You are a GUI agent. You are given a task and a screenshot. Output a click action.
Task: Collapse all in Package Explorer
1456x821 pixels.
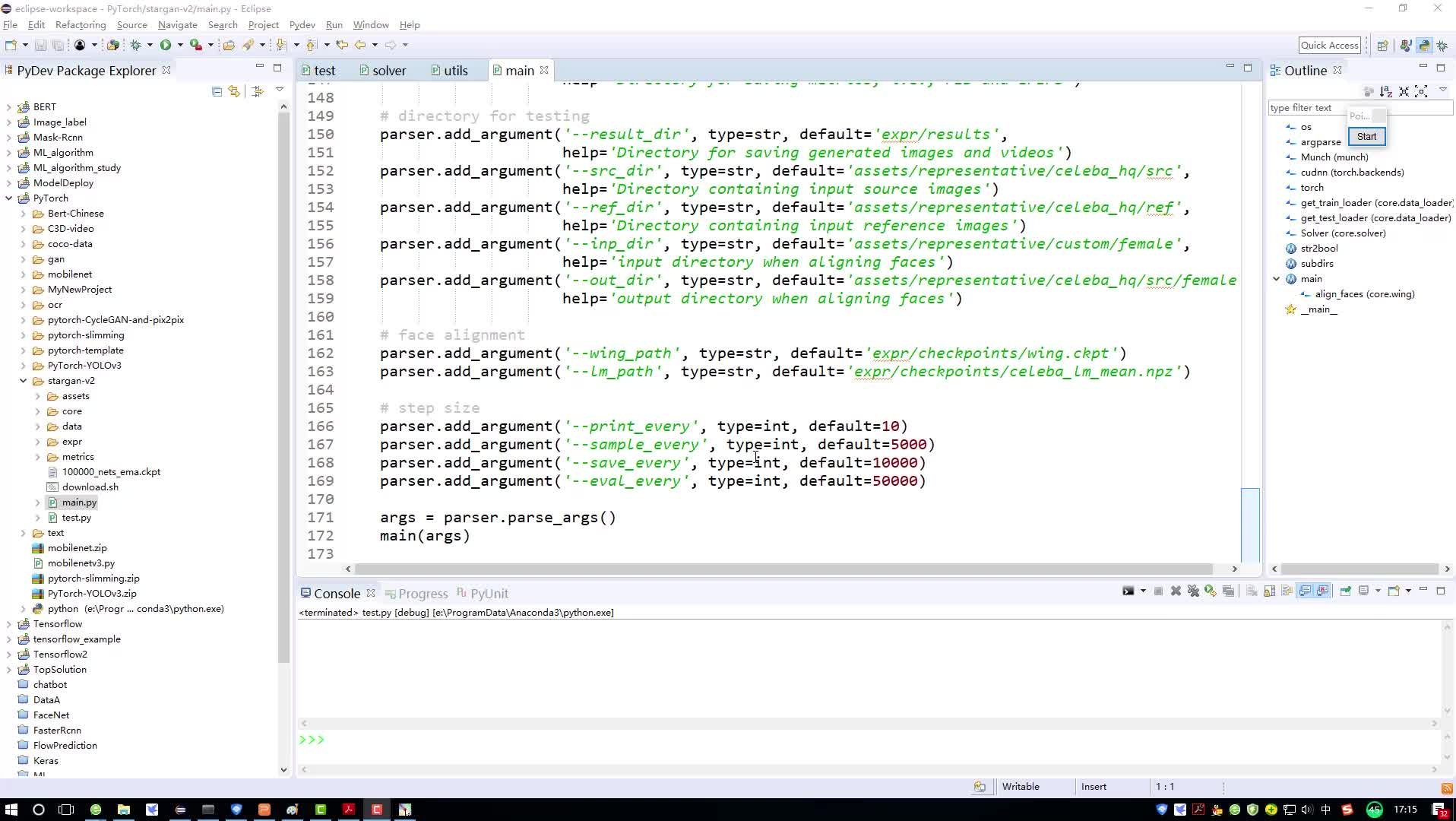[x=217, y=91]
